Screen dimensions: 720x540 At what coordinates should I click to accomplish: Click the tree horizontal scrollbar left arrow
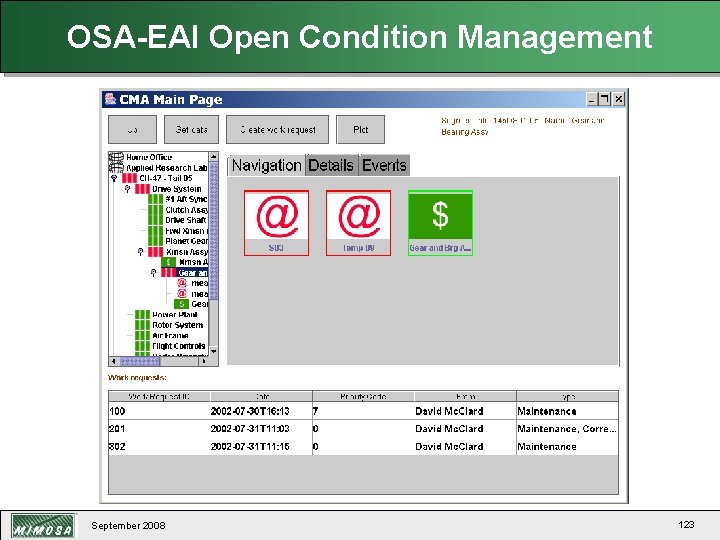click(x=113, y=361)
